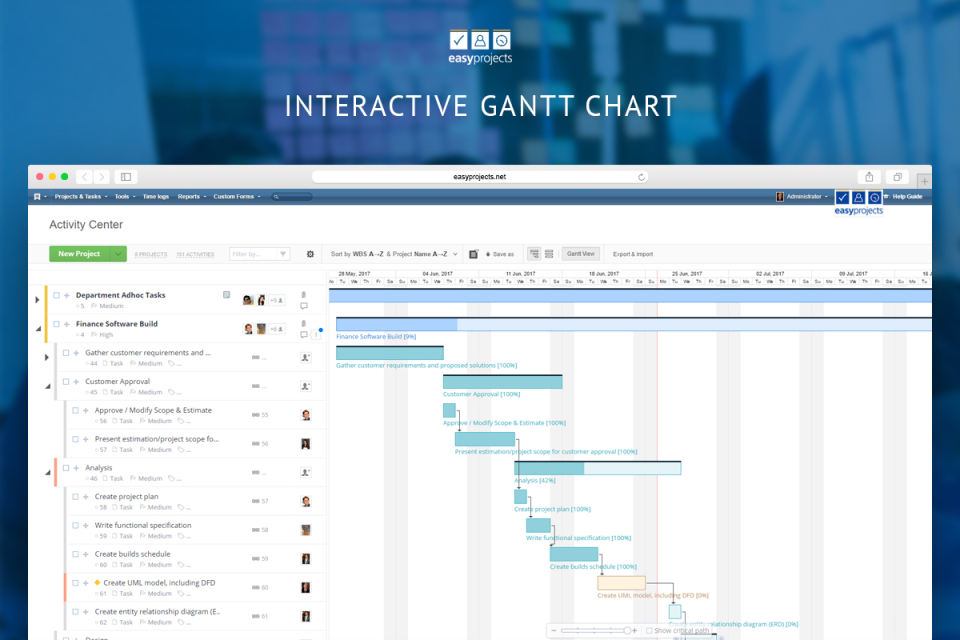The height and width of the screenshot is (640, 960).
Task: Toggle browser sidebar icon
Action: point(126,177)
